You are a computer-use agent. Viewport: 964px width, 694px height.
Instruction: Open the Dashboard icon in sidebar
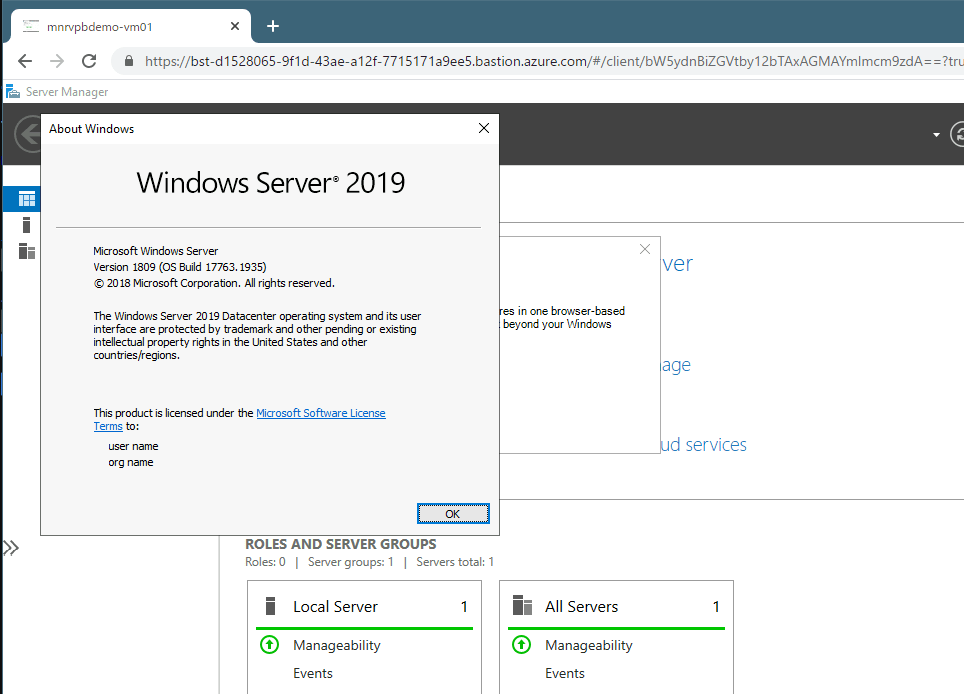(x=27, y=199)
